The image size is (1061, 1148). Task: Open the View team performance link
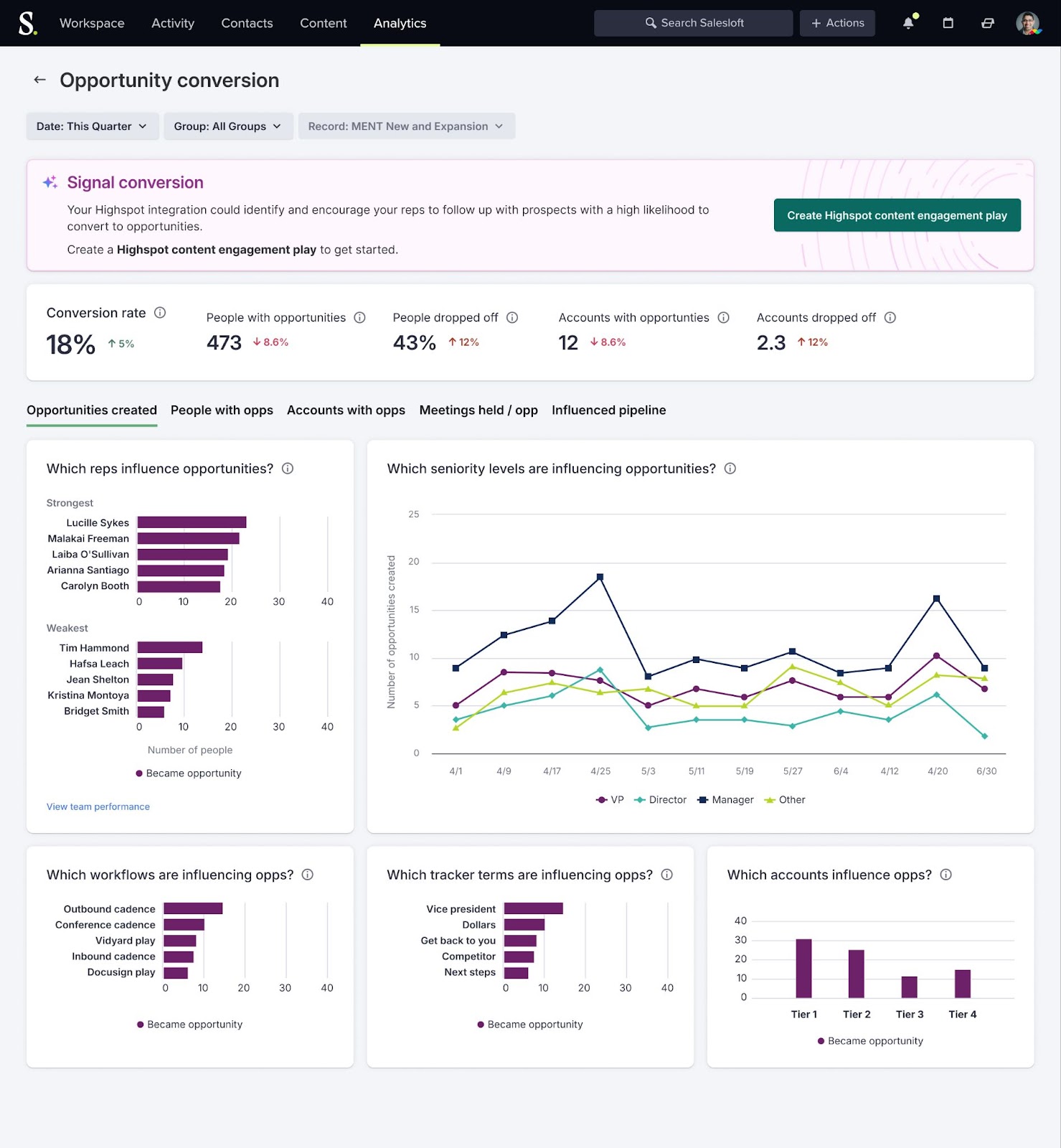tap(98, 806)
